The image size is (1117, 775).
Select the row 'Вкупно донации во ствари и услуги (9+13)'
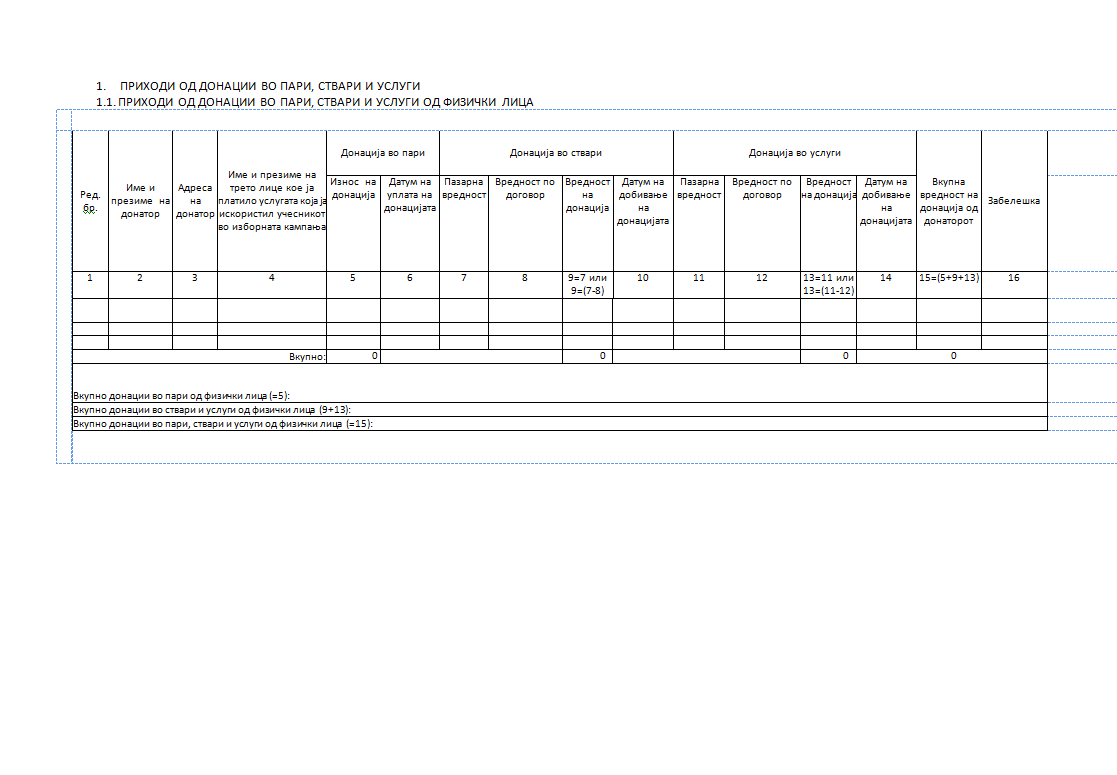pos(212,410)
